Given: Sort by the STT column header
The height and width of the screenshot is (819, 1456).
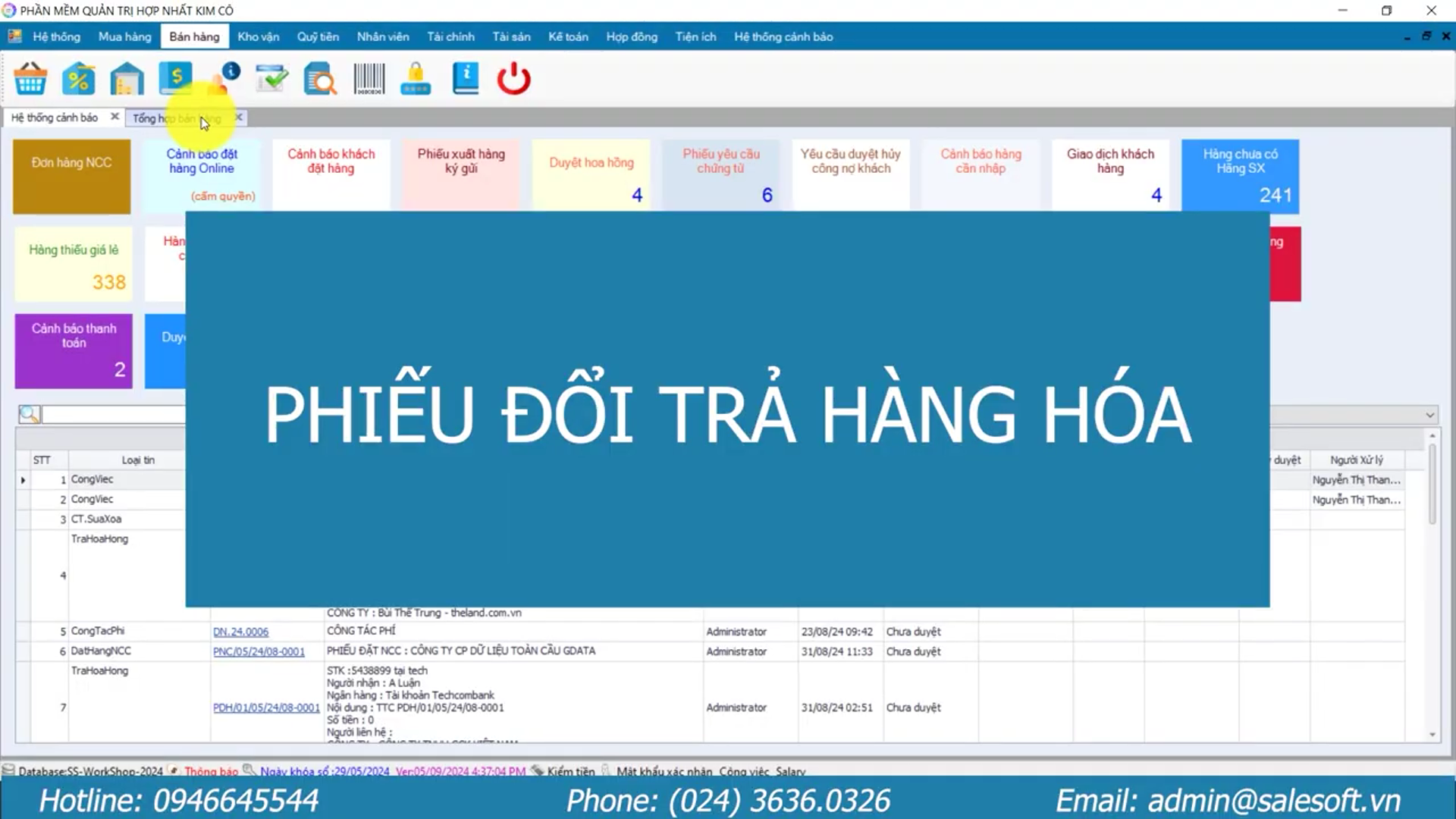Looking at the screenshot, I should click(42, 460).
